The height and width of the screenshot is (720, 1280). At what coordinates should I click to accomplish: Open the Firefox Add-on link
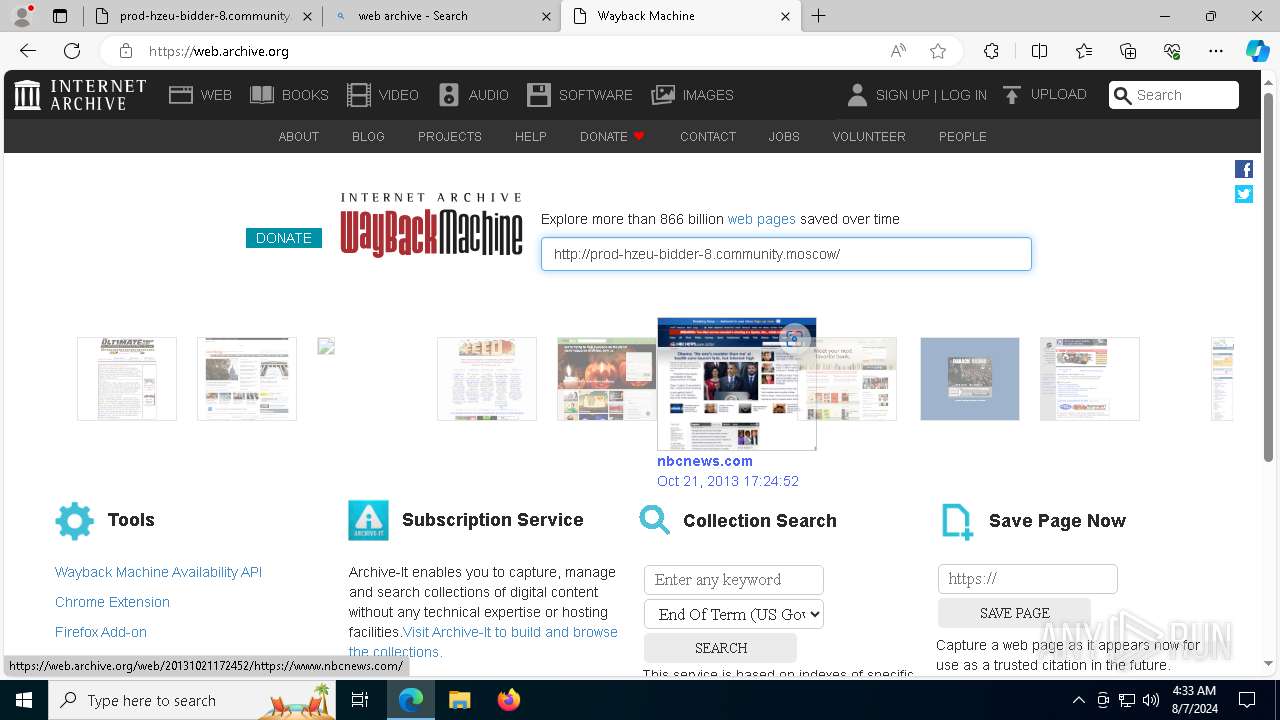(x=101, y=632)
